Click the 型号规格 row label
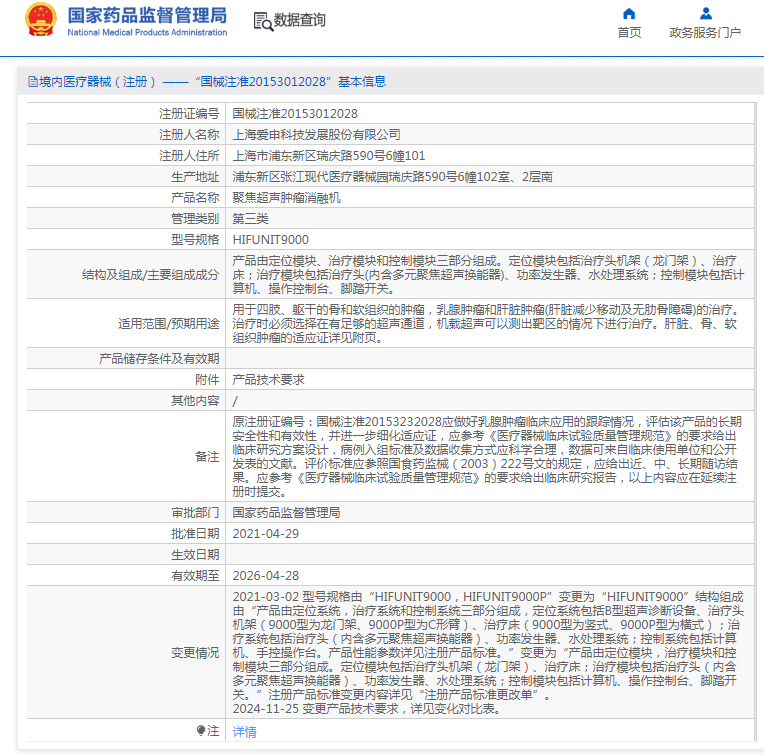Viewport: 764px width, 755px height. pos(195,240)
